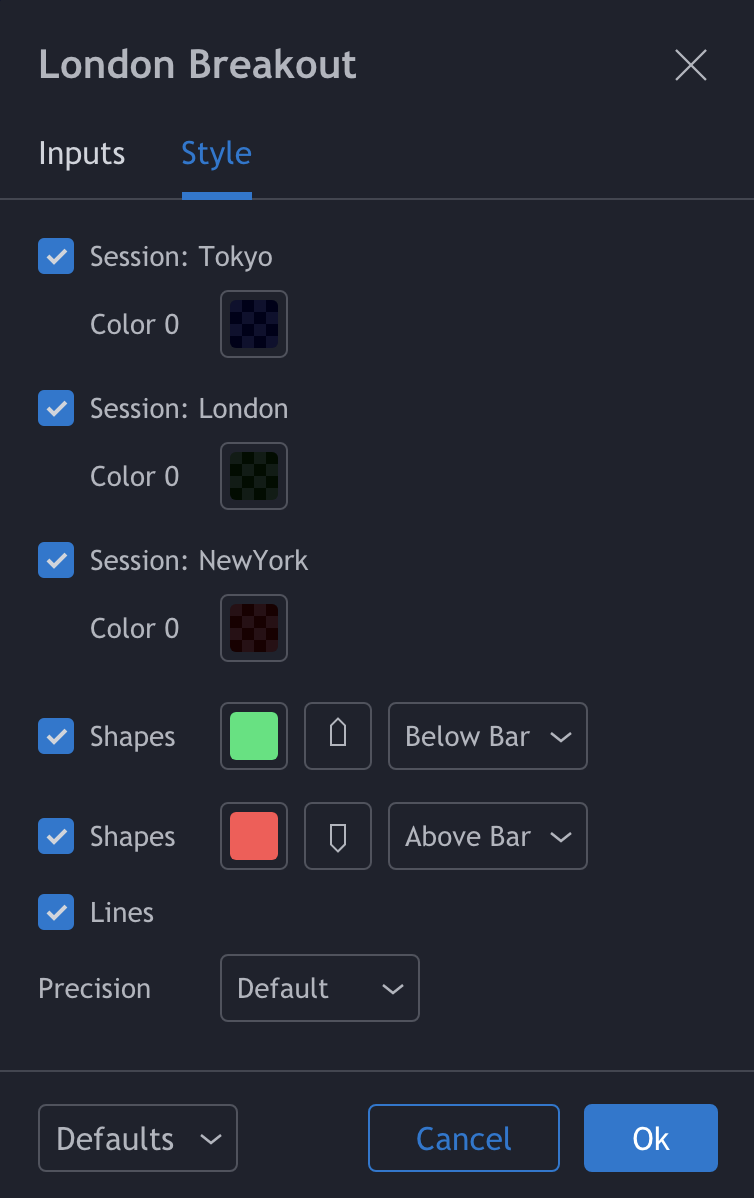The image size is (754, 1198).
Task: Open the Below Bar location dropdown
Action: click(487, 736)
